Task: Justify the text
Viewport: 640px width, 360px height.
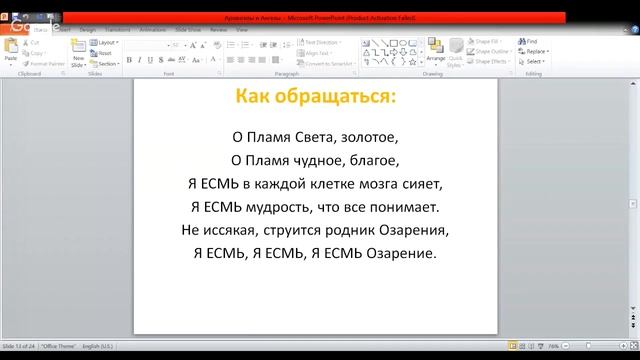Action: click(262, 60)
